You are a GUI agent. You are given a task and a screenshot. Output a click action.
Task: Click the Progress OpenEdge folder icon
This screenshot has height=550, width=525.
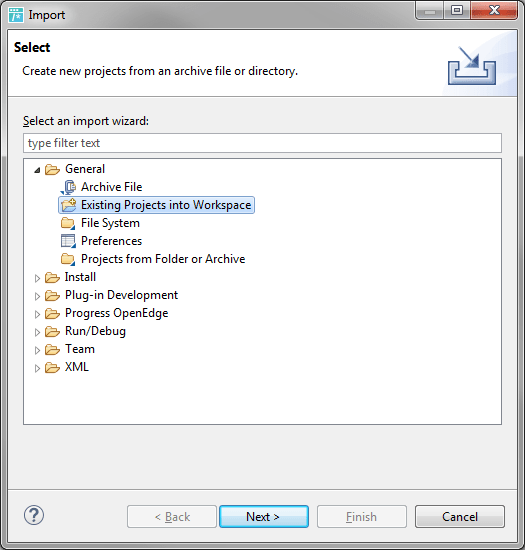click(52, 313)
